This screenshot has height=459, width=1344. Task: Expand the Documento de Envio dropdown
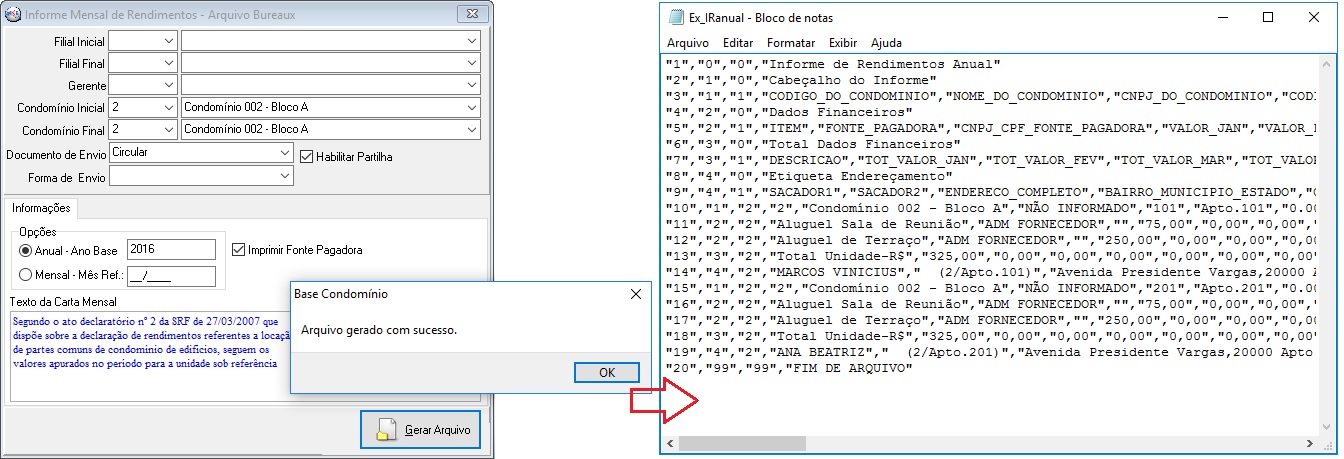(x=285, y=153)
